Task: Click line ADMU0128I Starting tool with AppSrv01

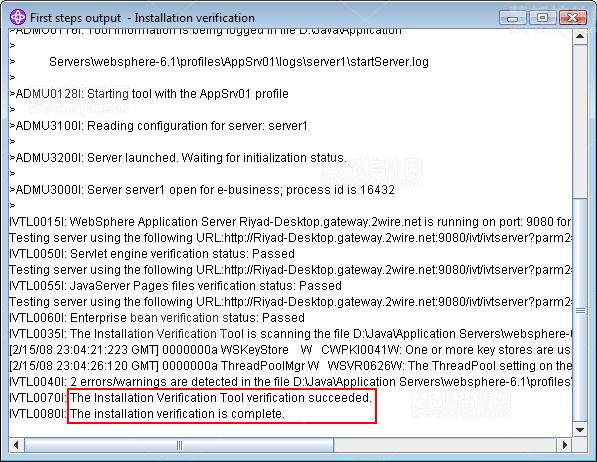Action: pos(149,94)
